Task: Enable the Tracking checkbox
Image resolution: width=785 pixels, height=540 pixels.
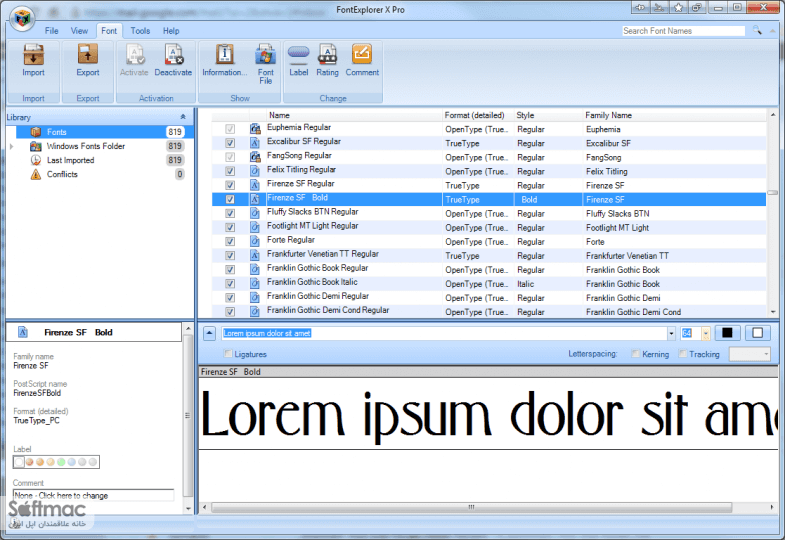Action: click(682, 354)
